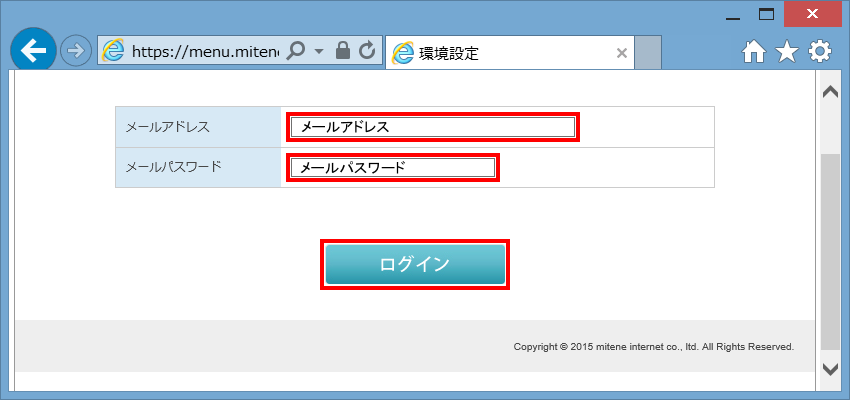Close the 環境設定 tab

(622, 53)
